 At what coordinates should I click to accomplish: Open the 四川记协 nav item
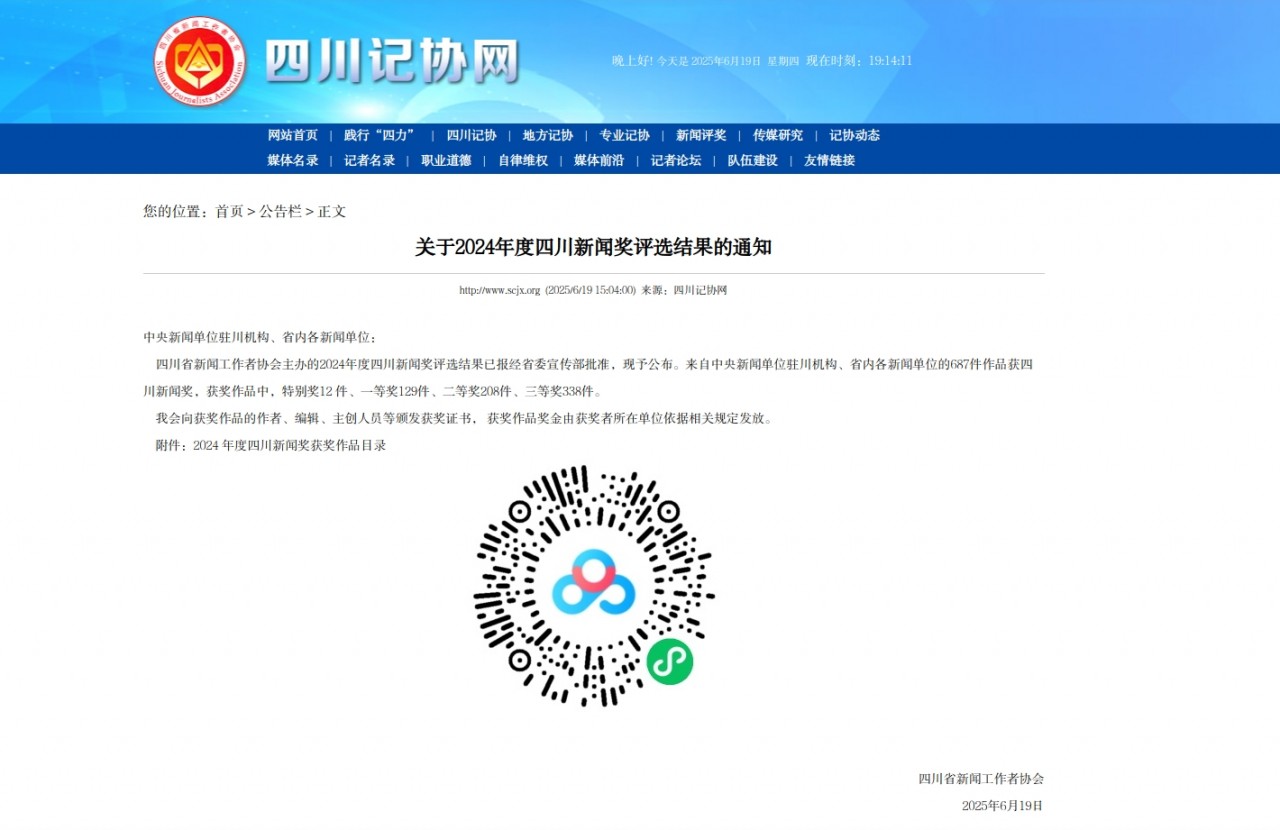click(471, 136)
